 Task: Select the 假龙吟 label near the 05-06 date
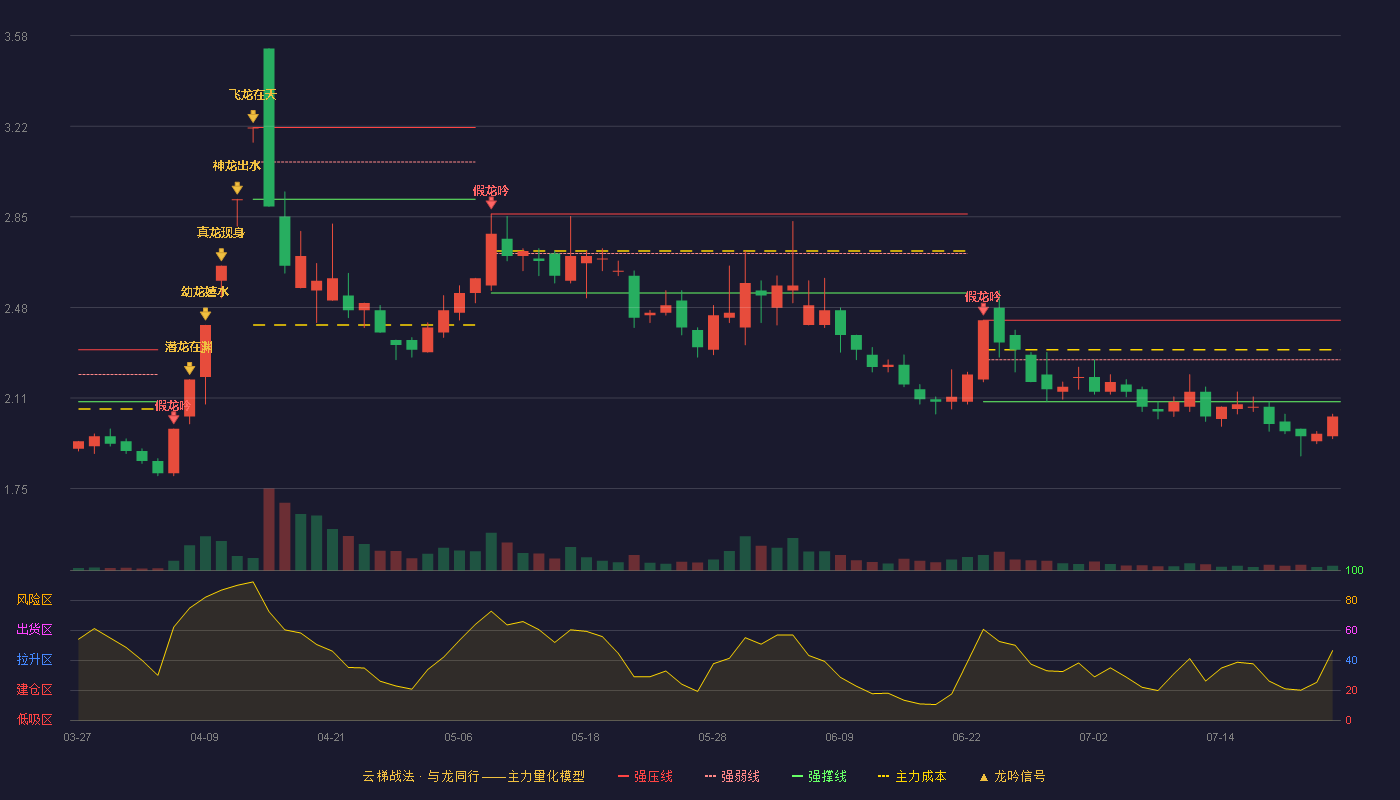pos(491,191)
